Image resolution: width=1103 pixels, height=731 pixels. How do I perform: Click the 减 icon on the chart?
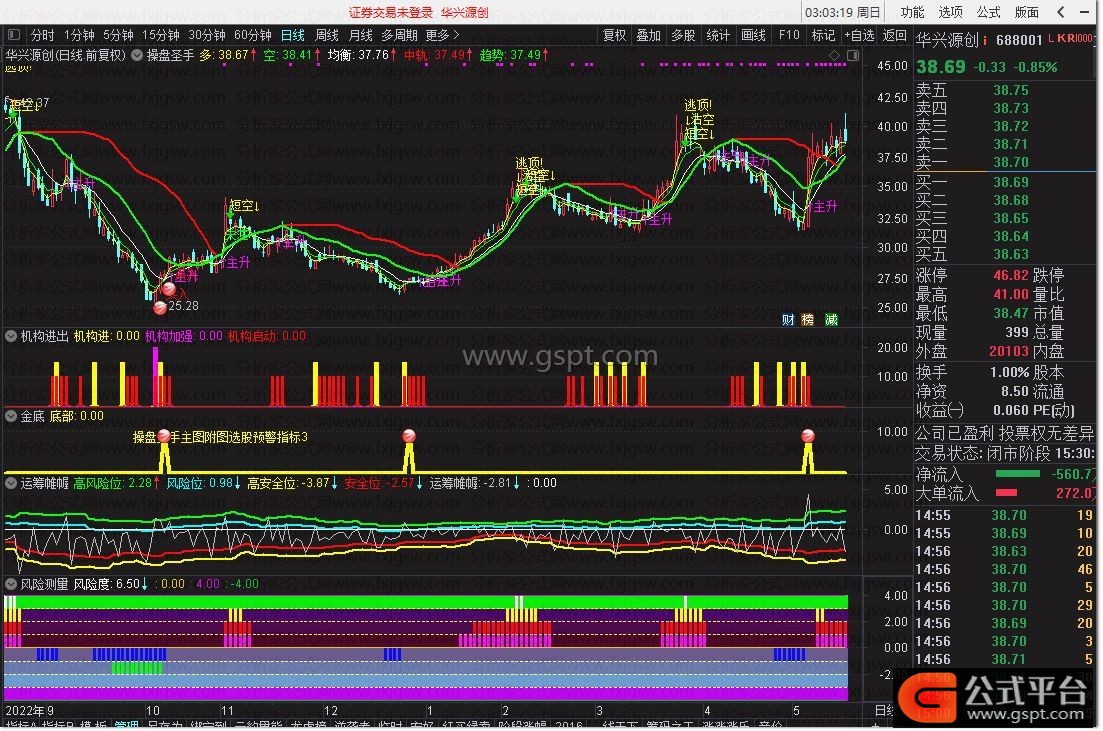831,320
